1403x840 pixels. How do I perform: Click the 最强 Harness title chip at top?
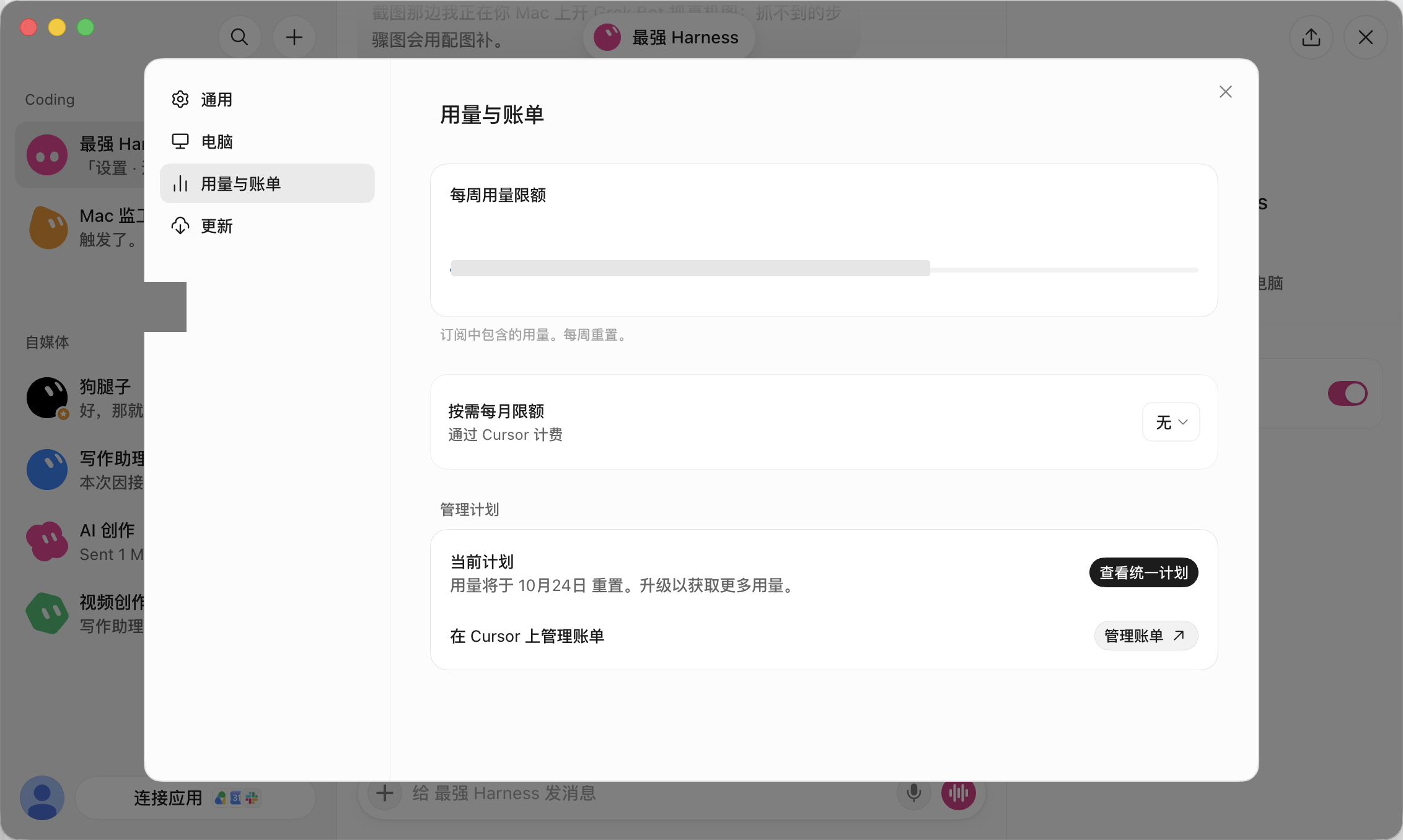(x=669, y=37)
